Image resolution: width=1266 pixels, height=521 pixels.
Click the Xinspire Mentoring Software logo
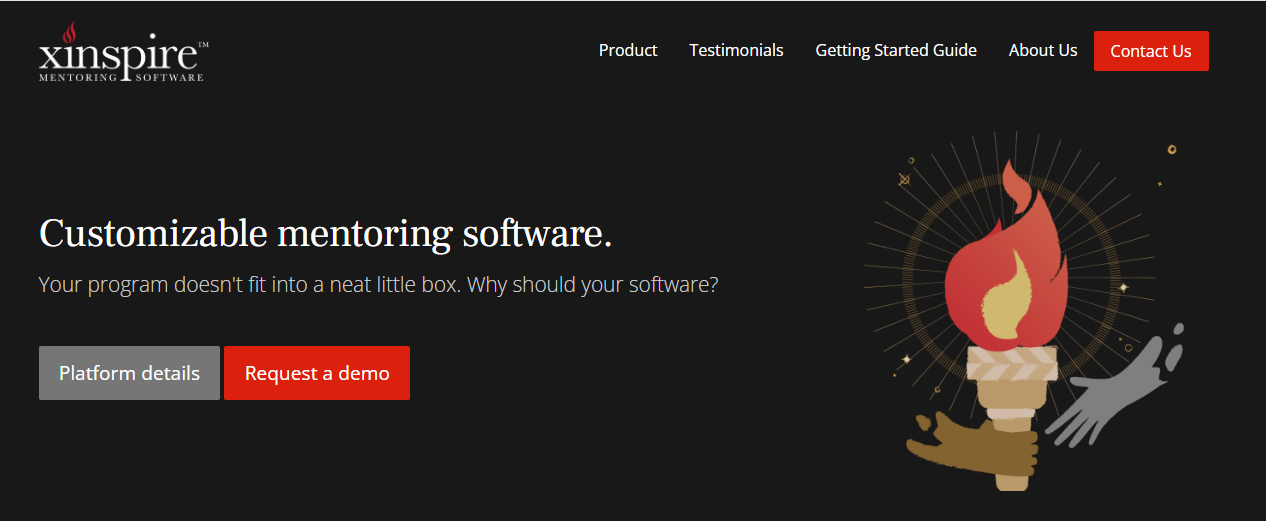[x=123, y=51]
